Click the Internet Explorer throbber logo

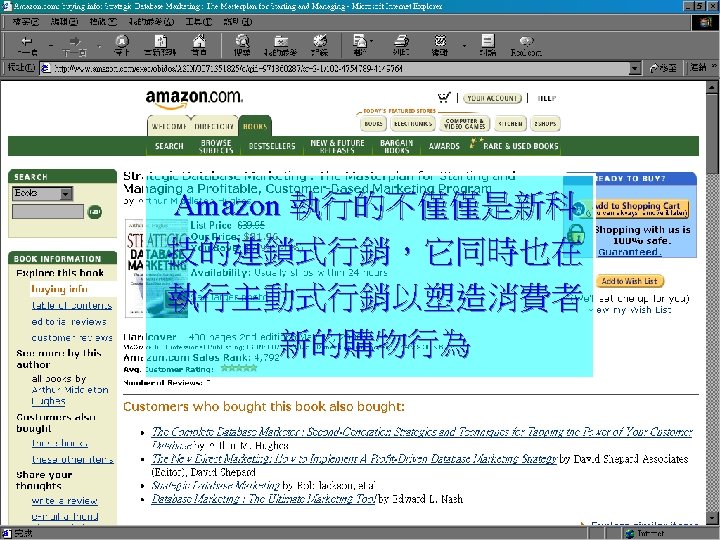706,22
